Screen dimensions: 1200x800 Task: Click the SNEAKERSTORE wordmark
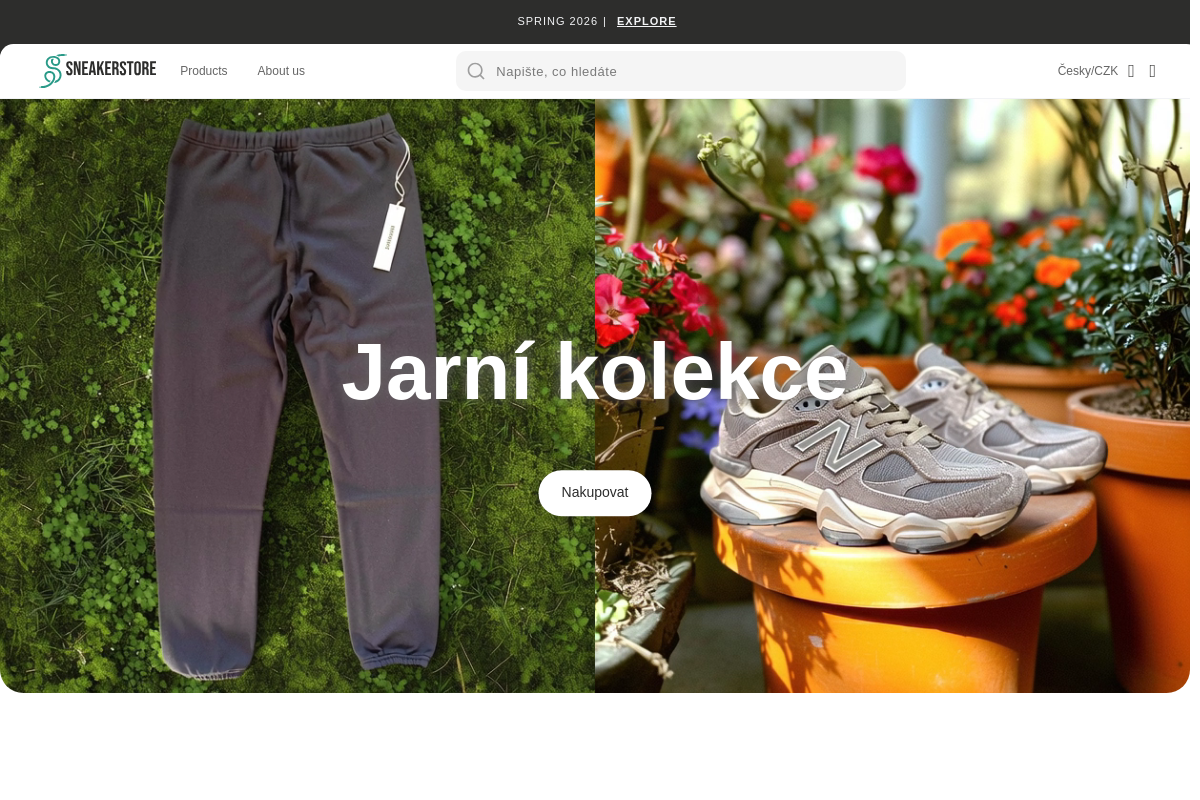(x=111, y=70)
